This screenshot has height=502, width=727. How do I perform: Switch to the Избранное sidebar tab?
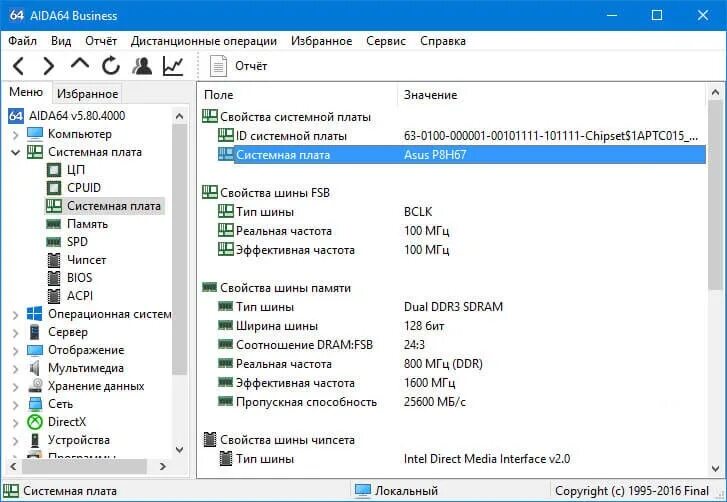pos(87,94)
